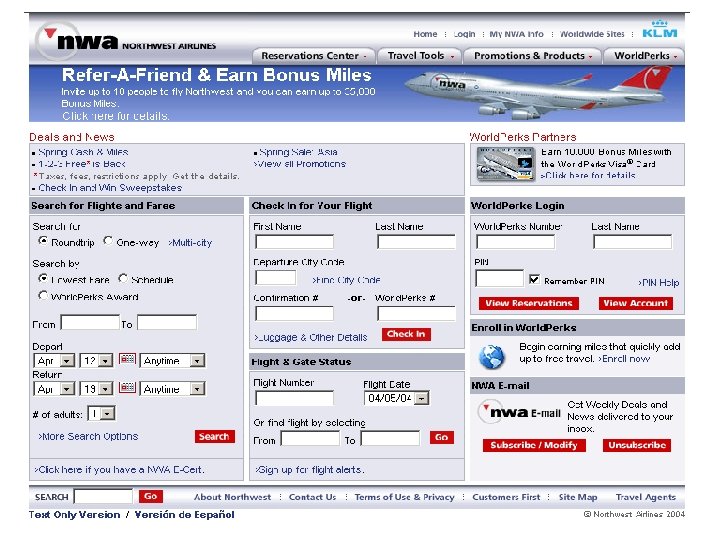The image size is (720, 540).
Task: Select the Schedule radio button
Action: (x=123, y=278)
